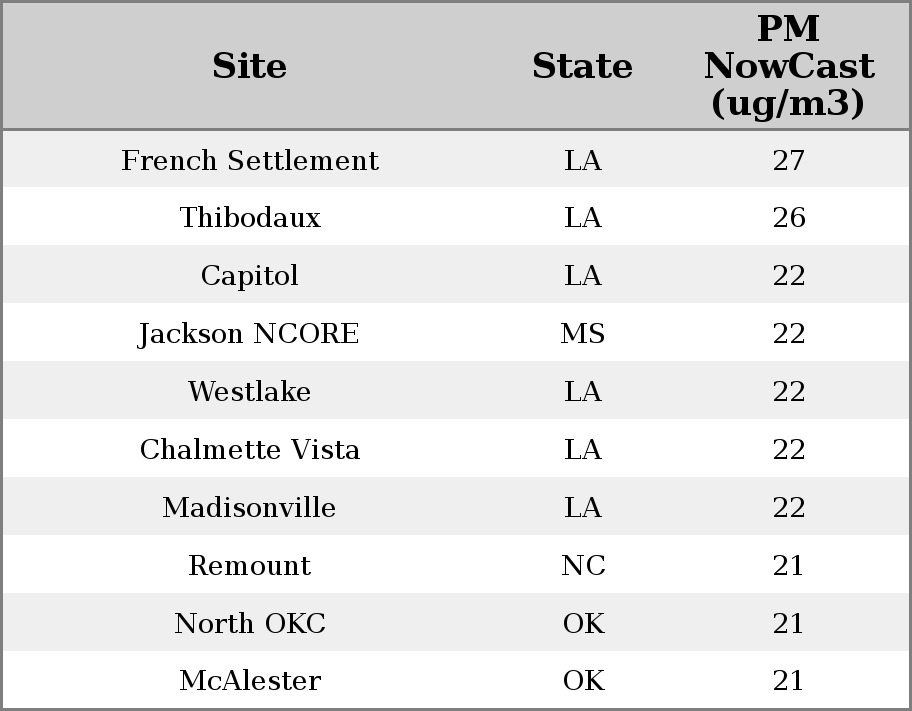
Task: Select the Jackson NCORE site cell
Action: (x=248, y=333)
